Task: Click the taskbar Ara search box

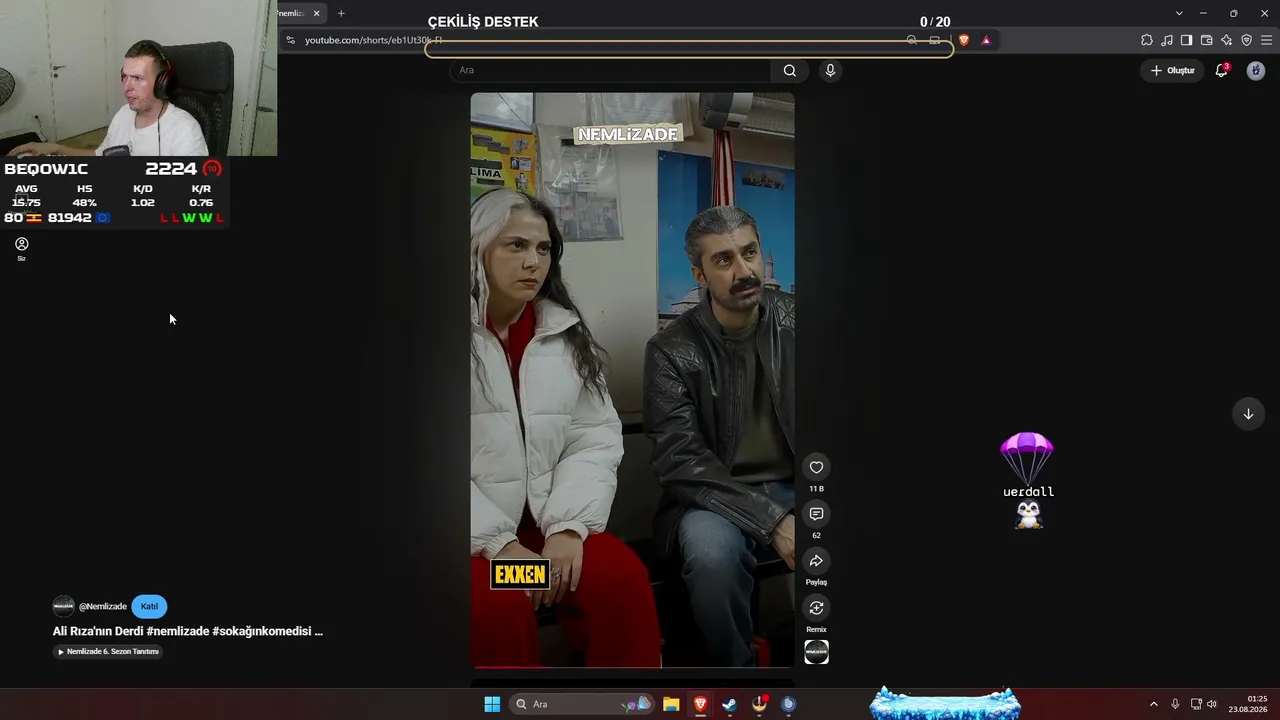Action: pos(582,704)
